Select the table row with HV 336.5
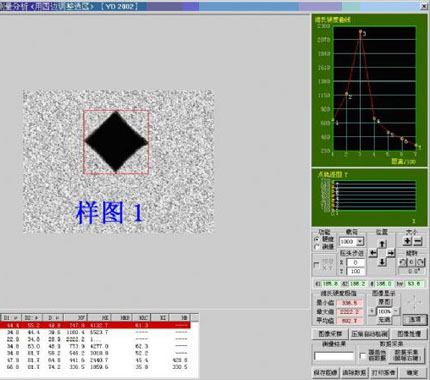The height and width of the screenshot is (380, 430). pyautogui.click(x=95, y=367)
